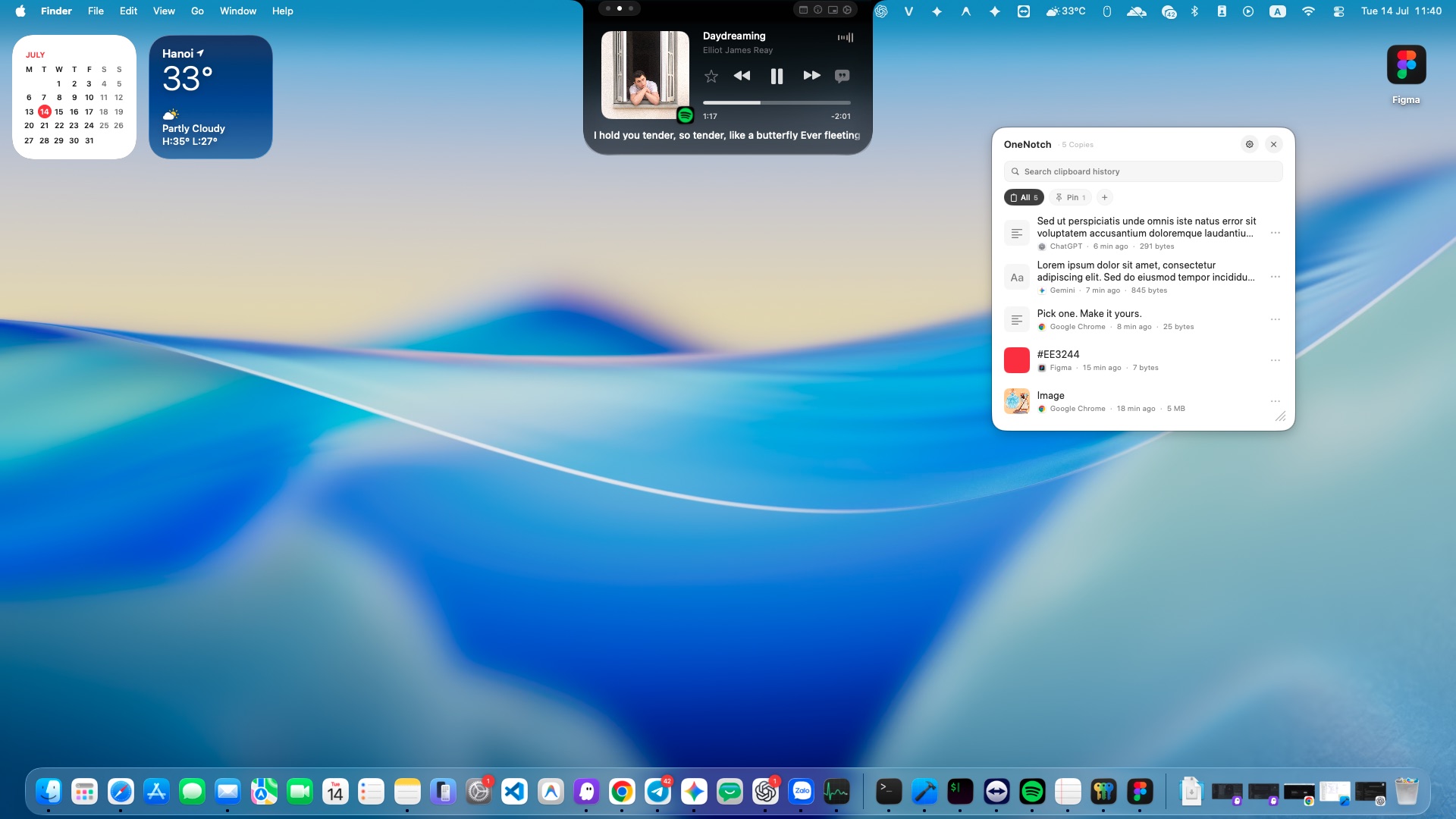Open the Help menu
This screenshot has height=819, width=1456.
[282, 11]
